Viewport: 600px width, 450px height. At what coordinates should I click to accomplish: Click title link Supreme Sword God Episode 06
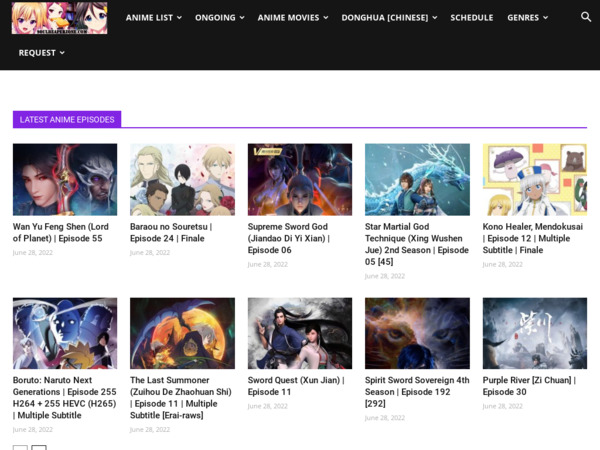click(289, 238)
